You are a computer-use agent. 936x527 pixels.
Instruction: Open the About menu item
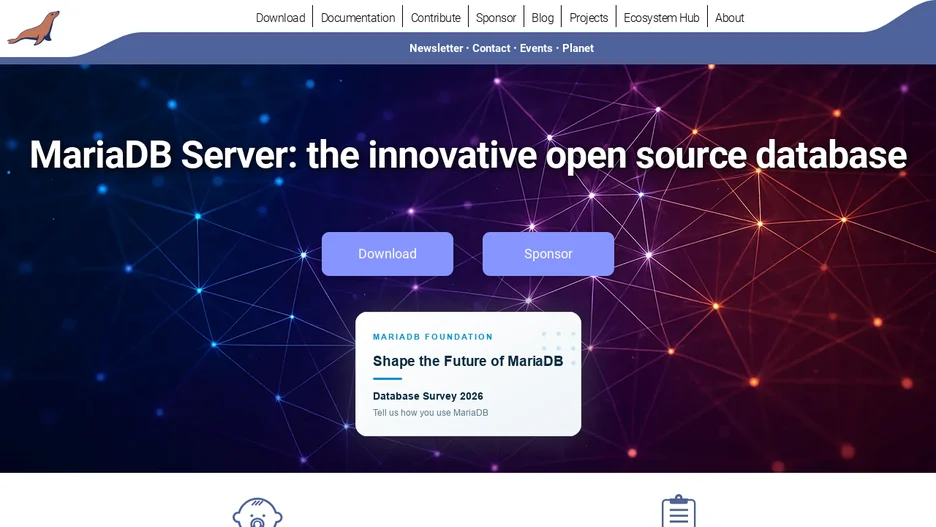[x=729, y=18]
